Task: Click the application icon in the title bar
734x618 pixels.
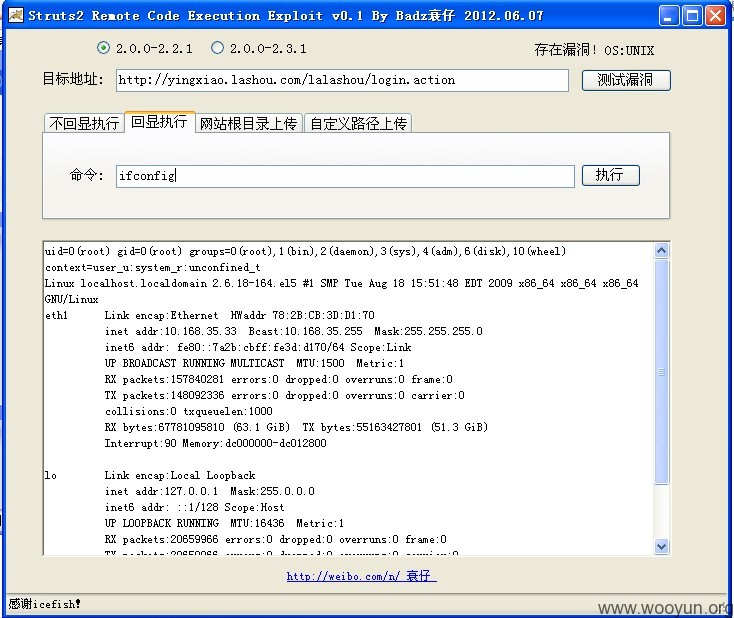Action: (x=15, y=15)
